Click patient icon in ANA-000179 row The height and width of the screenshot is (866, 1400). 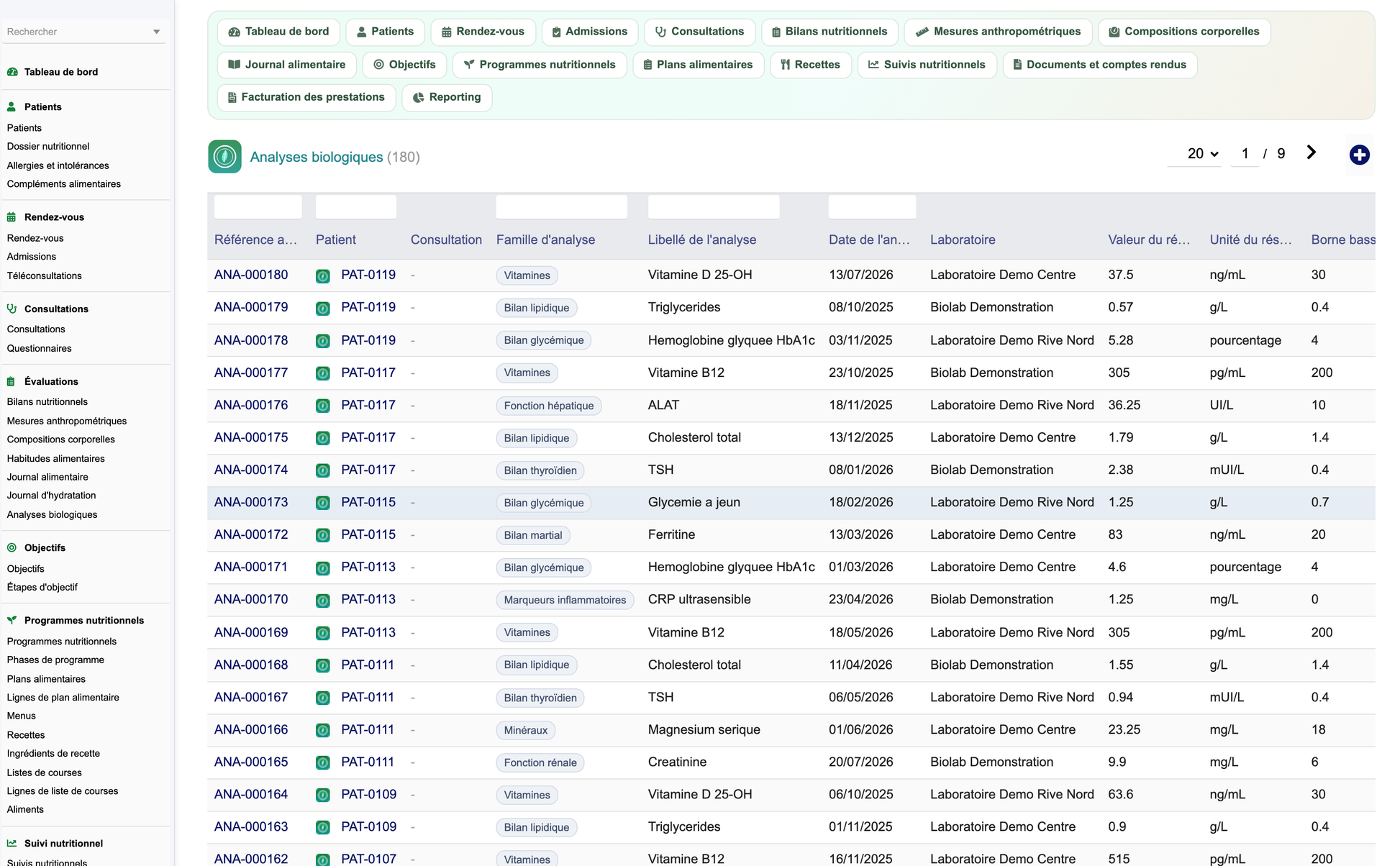pyautogui.click(x=323, y=308)
